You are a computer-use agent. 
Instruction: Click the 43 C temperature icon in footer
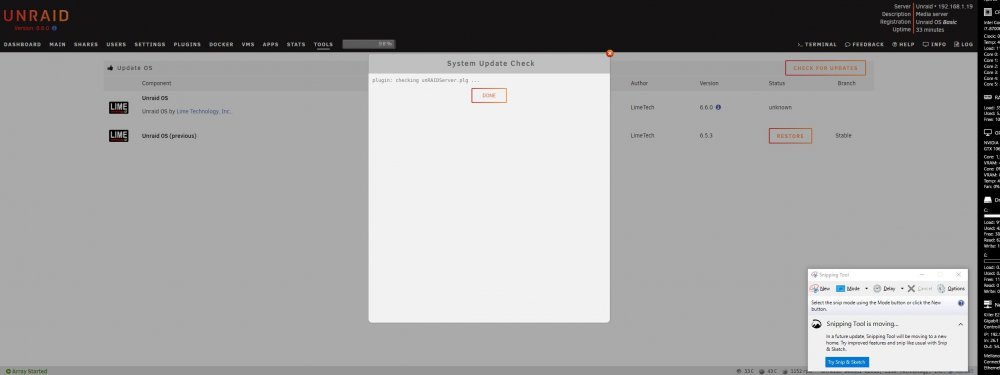[x=762, y=371]
